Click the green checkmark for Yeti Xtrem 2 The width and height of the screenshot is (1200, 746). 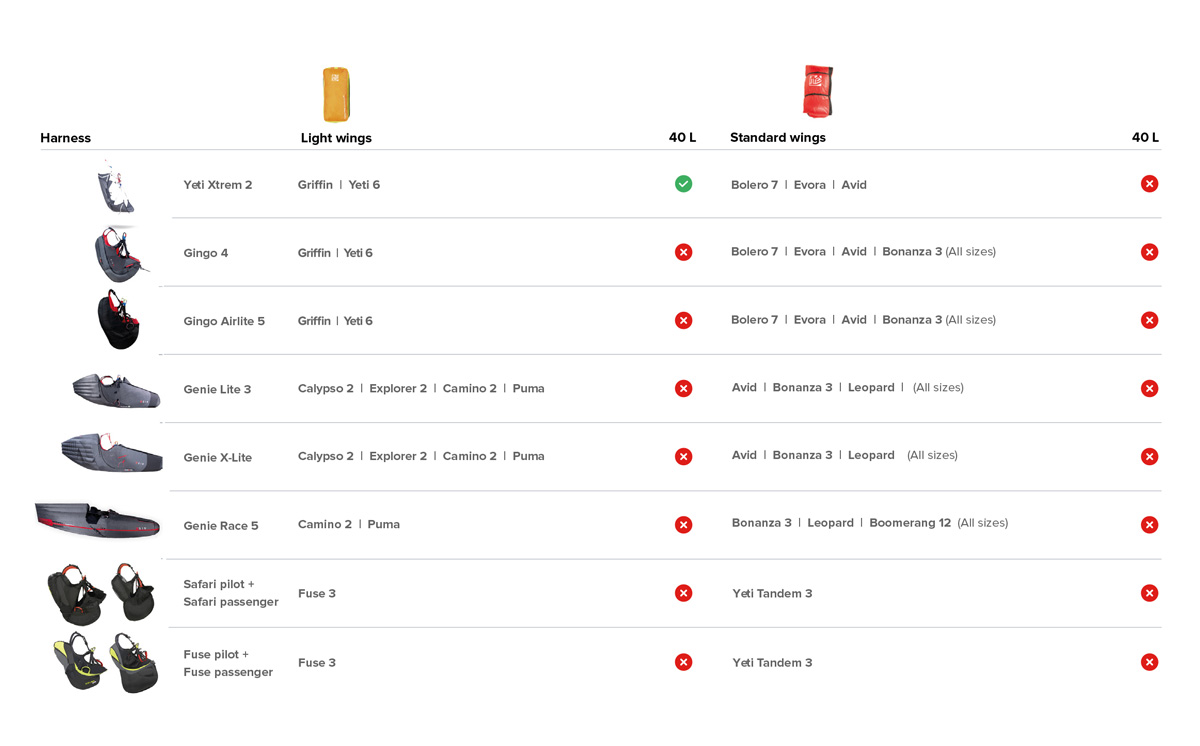683,184
